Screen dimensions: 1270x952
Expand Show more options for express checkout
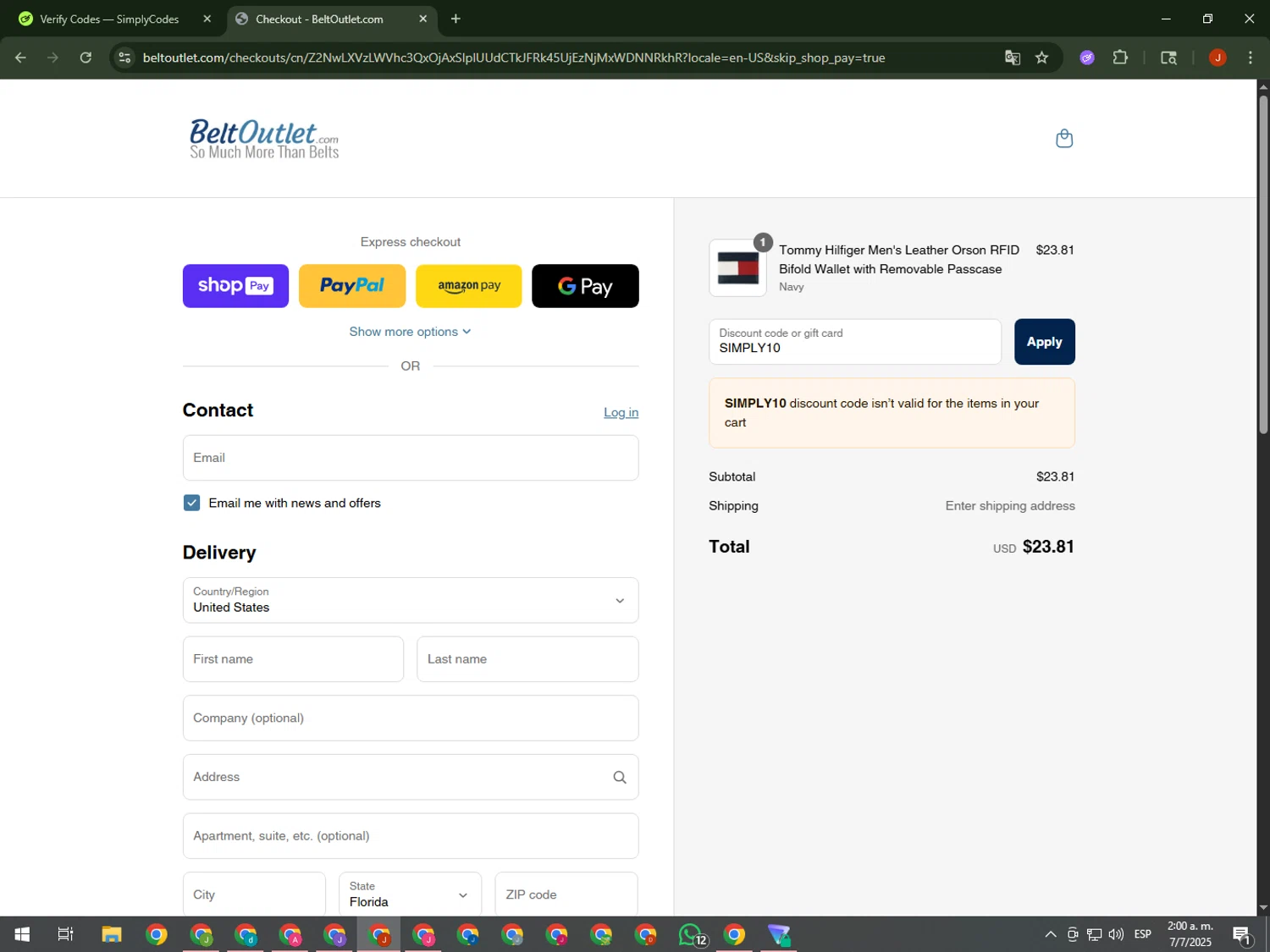click(410, 332)
